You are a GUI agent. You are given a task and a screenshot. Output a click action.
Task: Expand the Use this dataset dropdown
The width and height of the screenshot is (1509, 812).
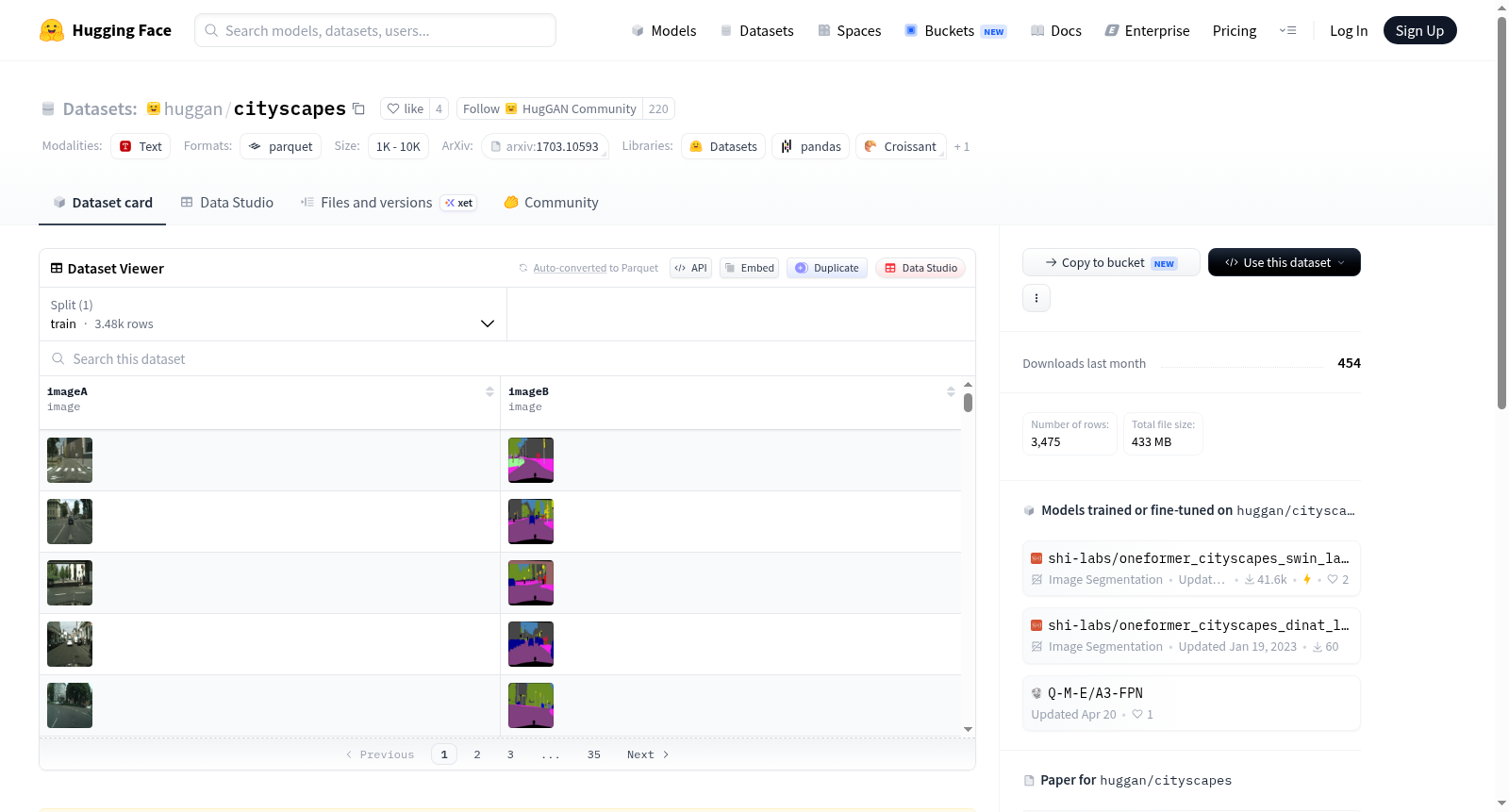(x=1285, y=262)
